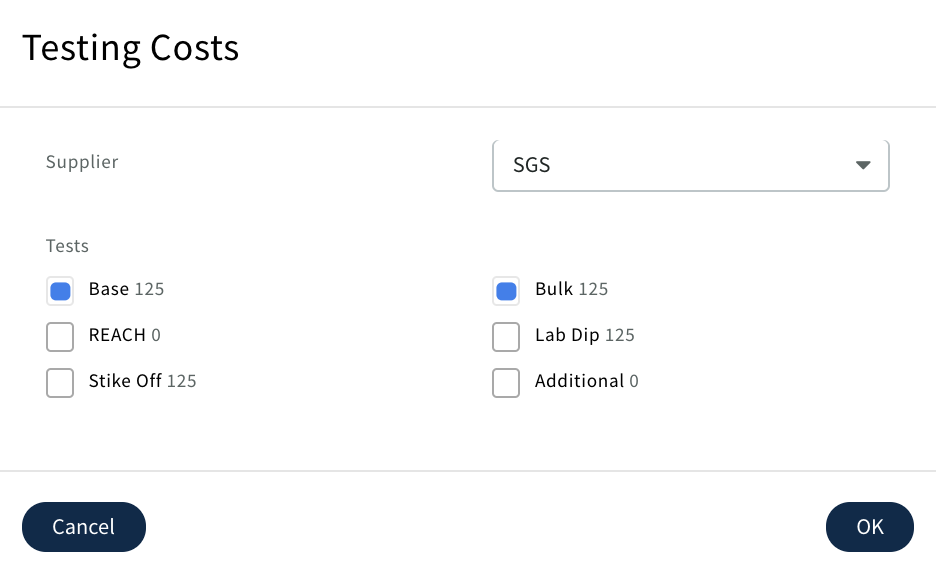This screenshot has height=574, width=936.
Task: Cancel the Testing Costs dialog
Action: 84,527
